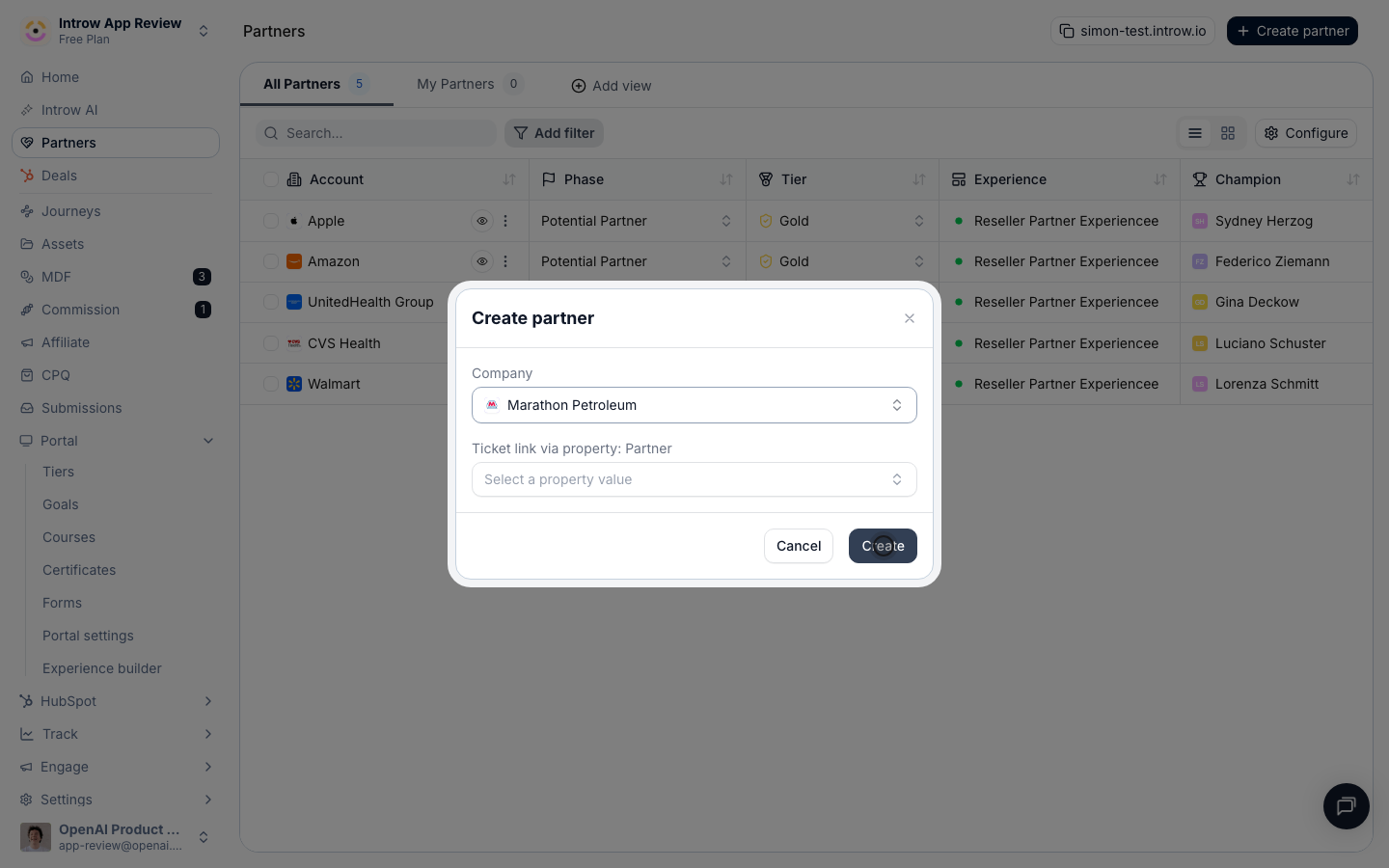Click the eye icon on Amazon row
1389x868 pixels.
coord(482,261)
